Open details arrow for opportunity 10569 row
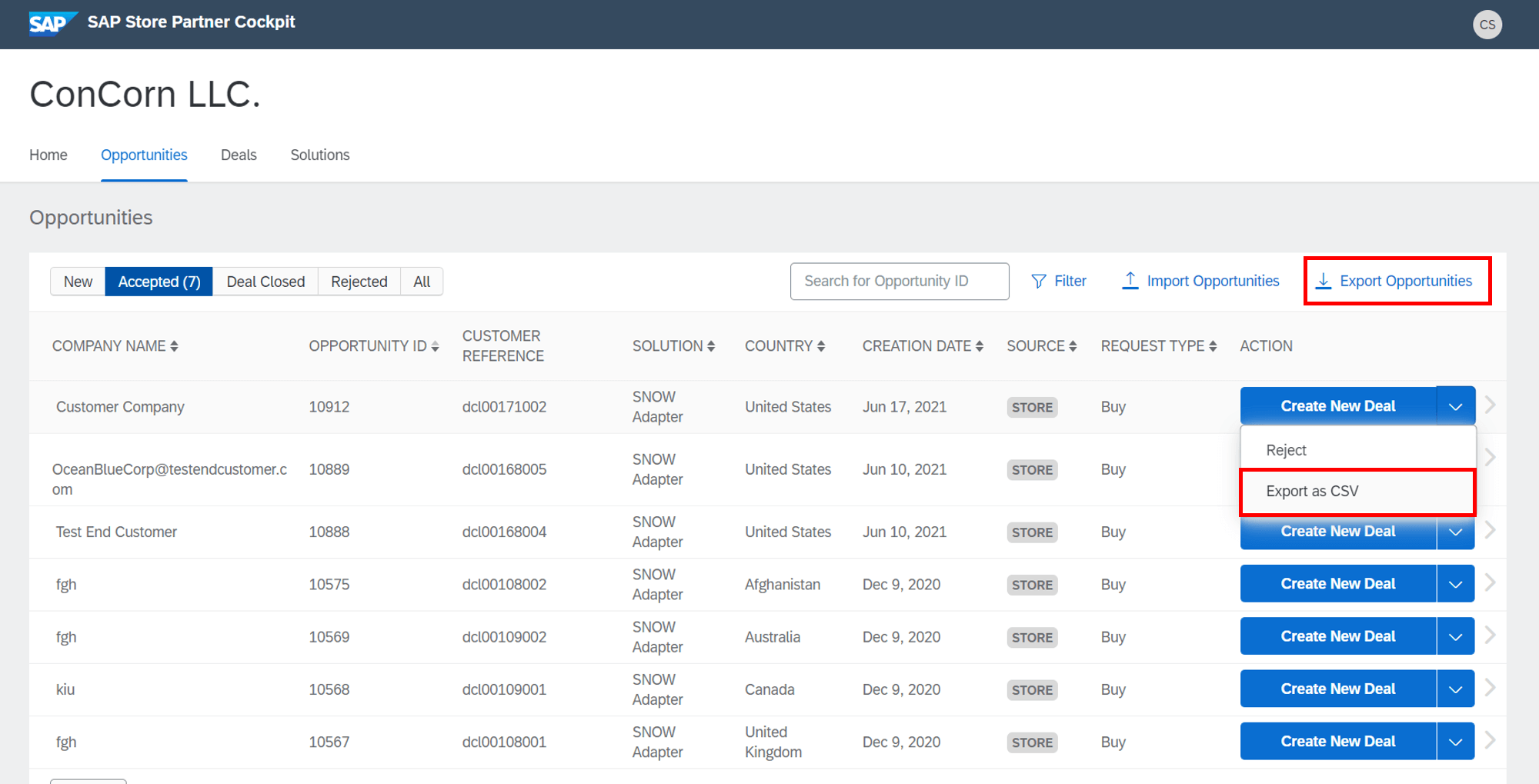This screenshot has height=784, width=1539. click(x=1491, y=635)
